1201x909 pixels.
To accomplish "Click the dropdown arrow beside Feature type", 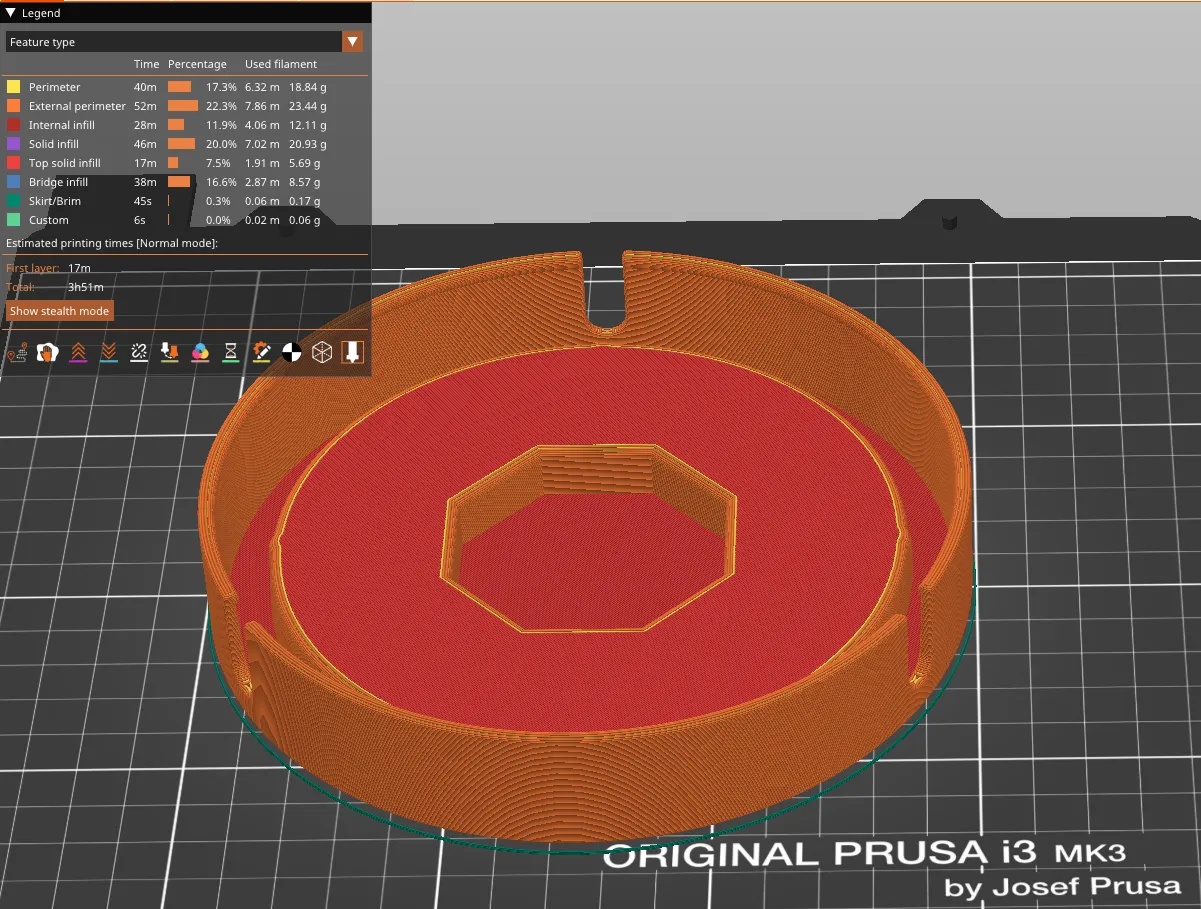I will 352,42.
